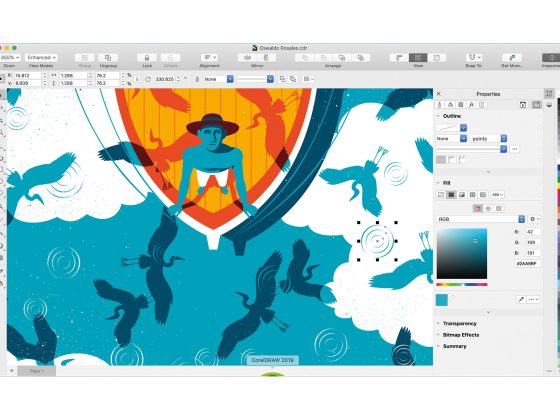This screenshot has width=560, height=420.
Task: Click the Get More toolbar icon
Action: [512, 58]
